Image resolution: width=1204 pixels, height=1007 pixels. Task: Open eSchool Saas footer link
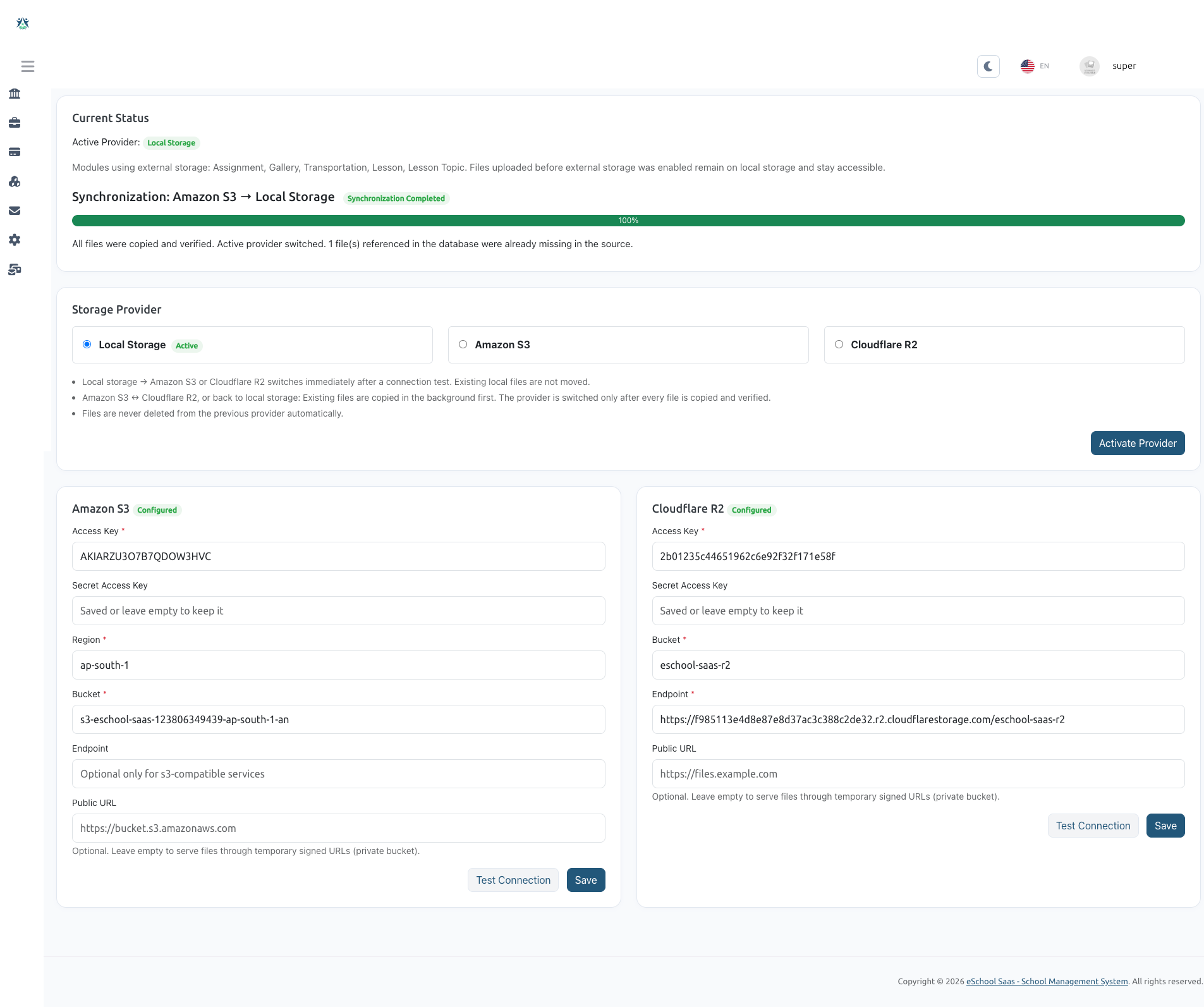click(1047, 981)
